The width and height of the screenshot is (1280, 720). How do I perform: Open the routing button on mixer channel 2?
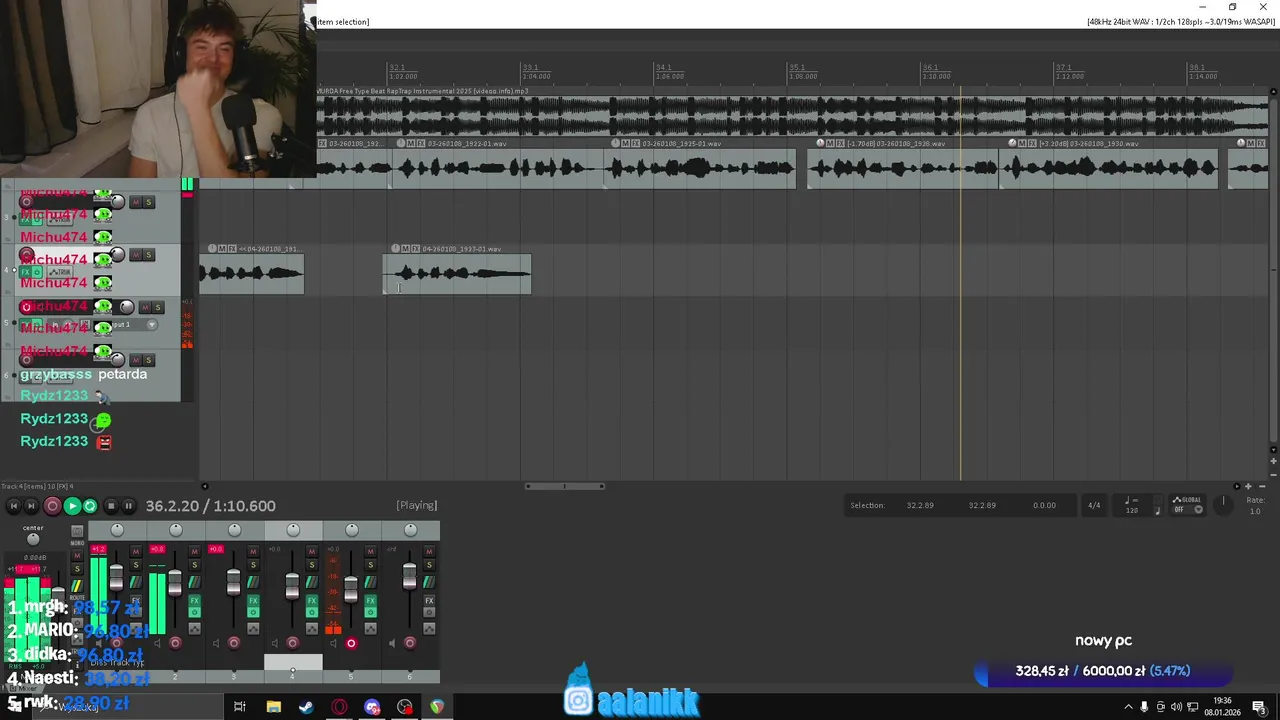(195, 582)
